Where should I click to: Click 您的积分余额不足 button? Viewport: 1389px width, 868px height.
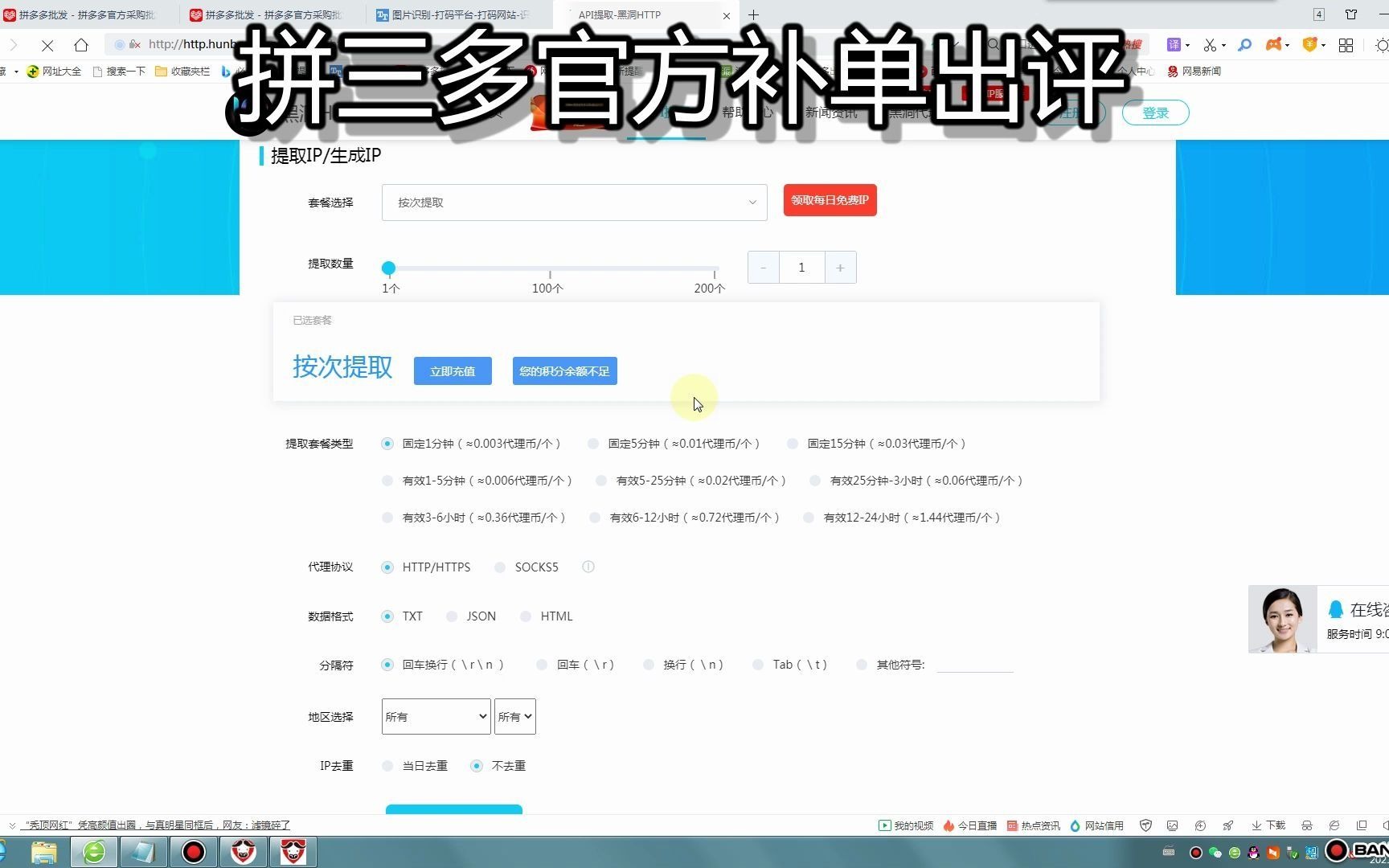(x=564, y=371)
